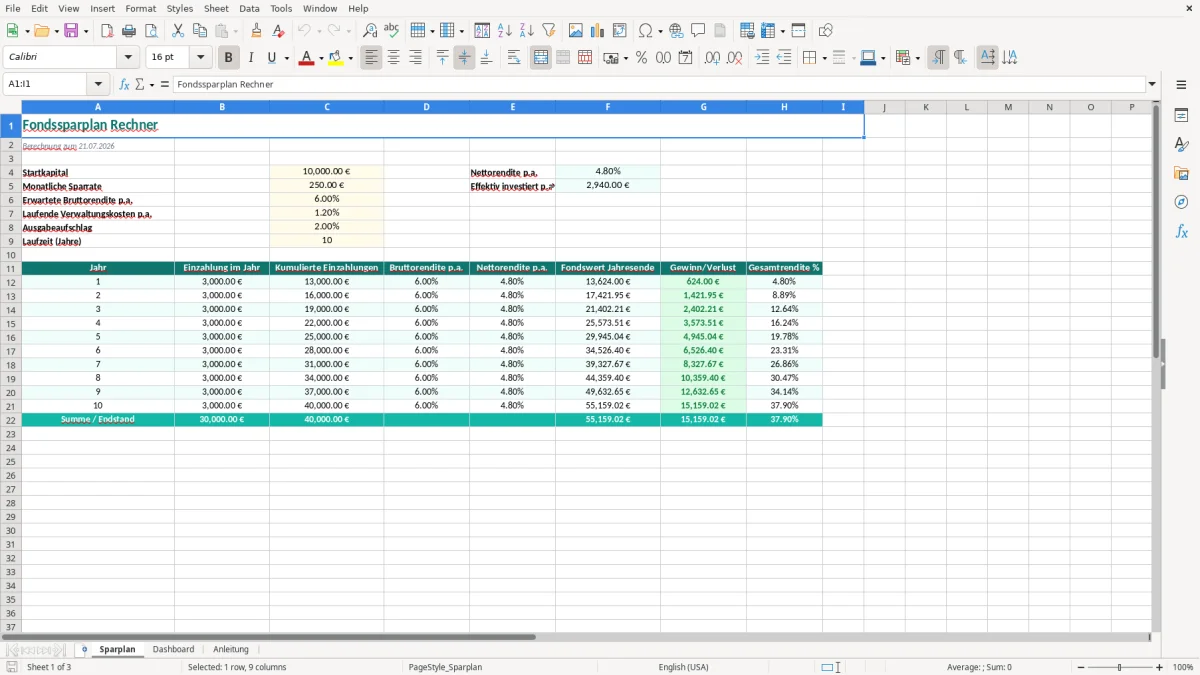Screen dimensions: 1200x675
Task: Insert a hyperlink
Action: [677, 31]
